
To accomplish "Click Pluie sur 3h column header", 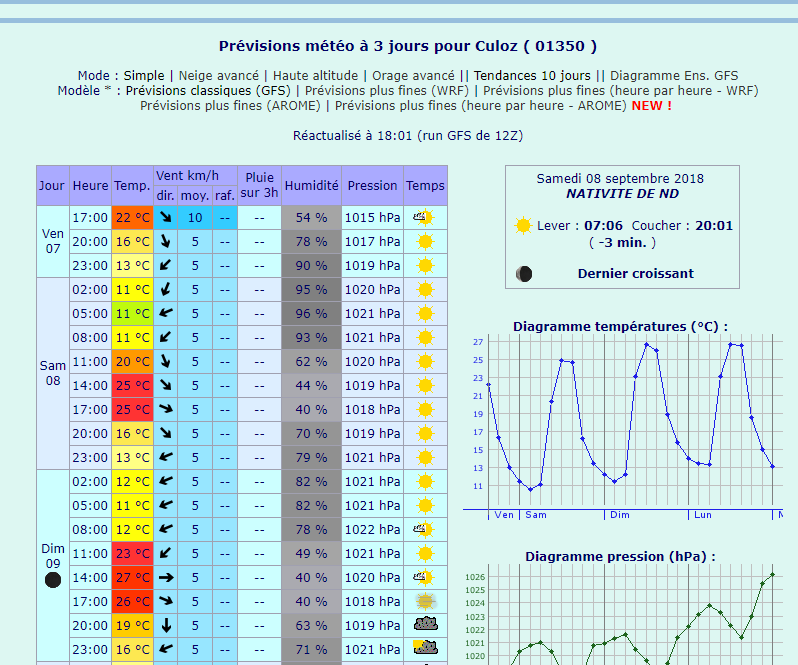I will [260, 185].
